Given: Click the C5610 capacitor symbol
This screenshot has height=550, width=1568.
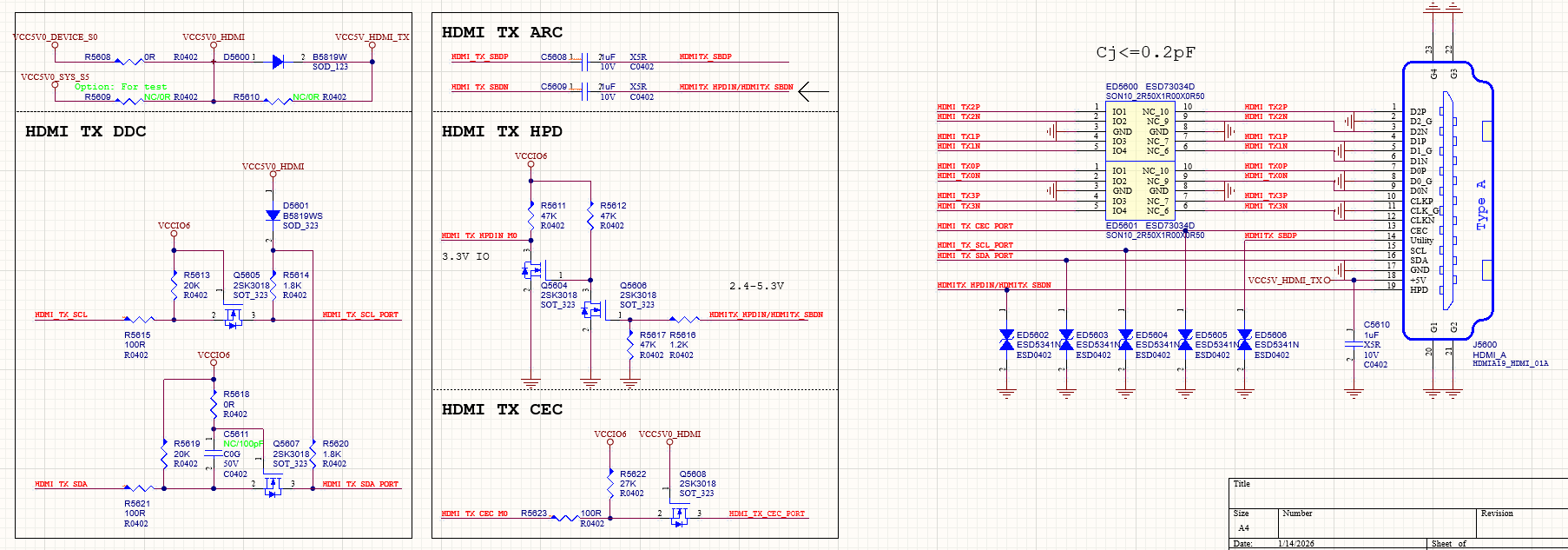Looking at the screenshot, I should [1353, 343].
